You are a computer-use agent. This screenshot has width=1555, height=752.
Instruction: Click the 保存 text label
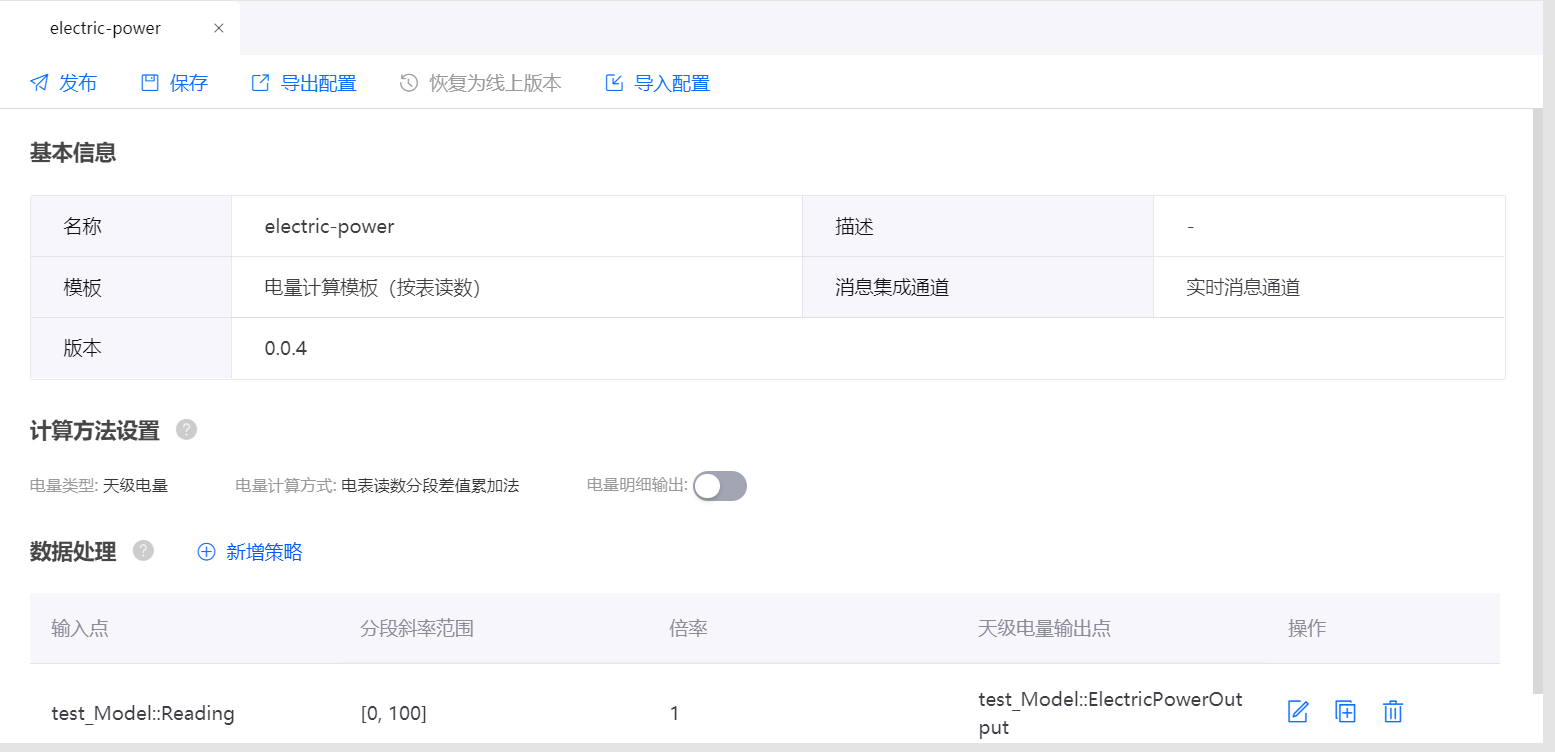pos(189,83)
